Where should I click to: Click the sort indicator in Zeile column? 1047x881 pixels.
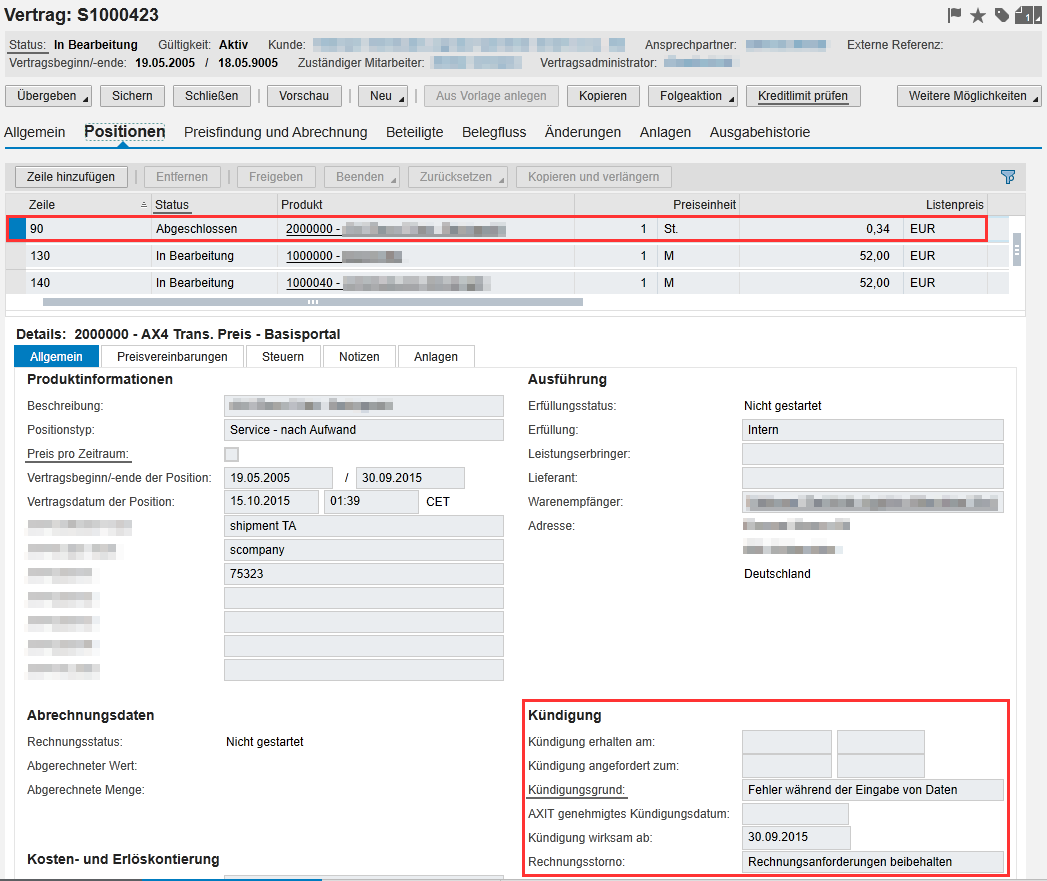[x=144, y=204]
